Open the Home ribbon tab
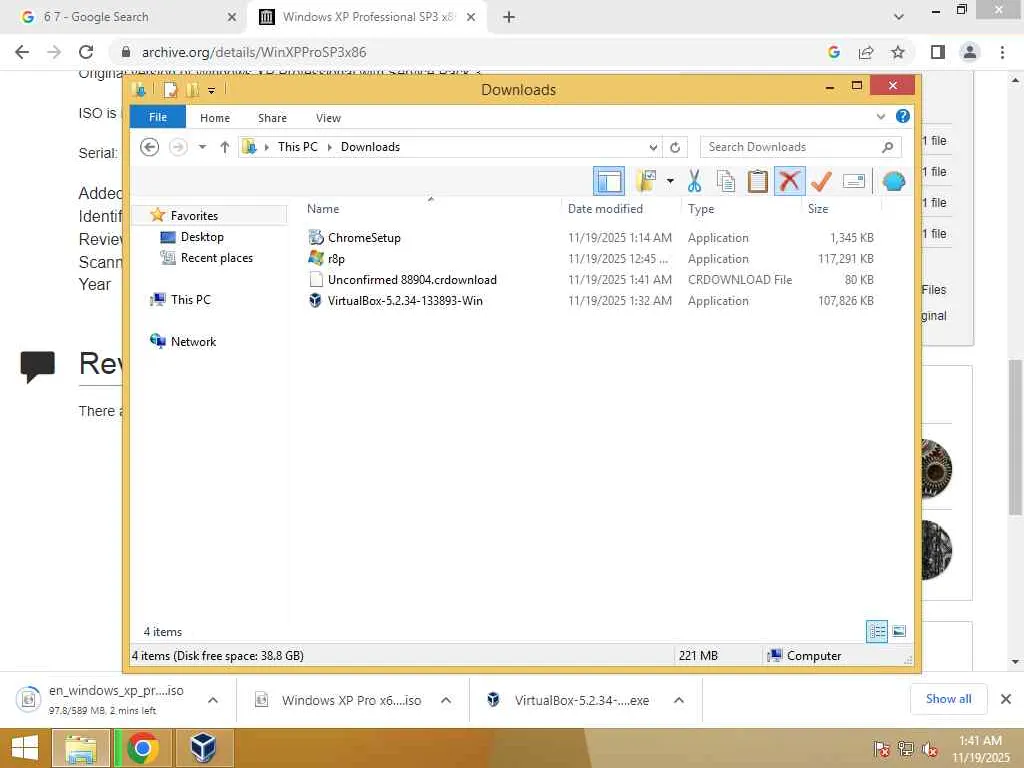 pos(215,118)
